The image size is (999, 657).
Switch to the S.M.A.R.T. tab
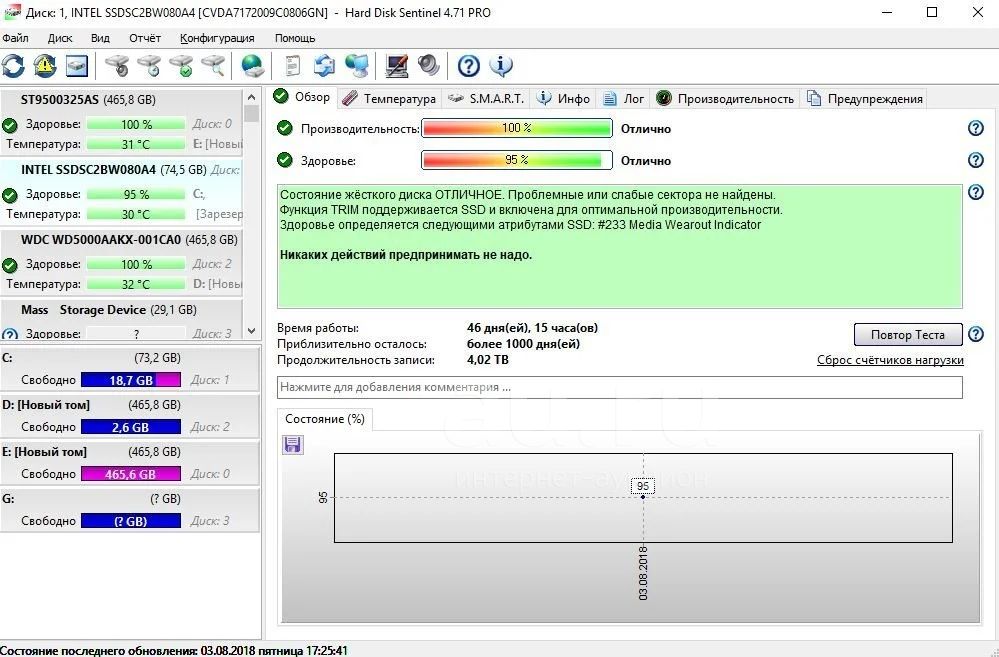[x=486, y=99]
